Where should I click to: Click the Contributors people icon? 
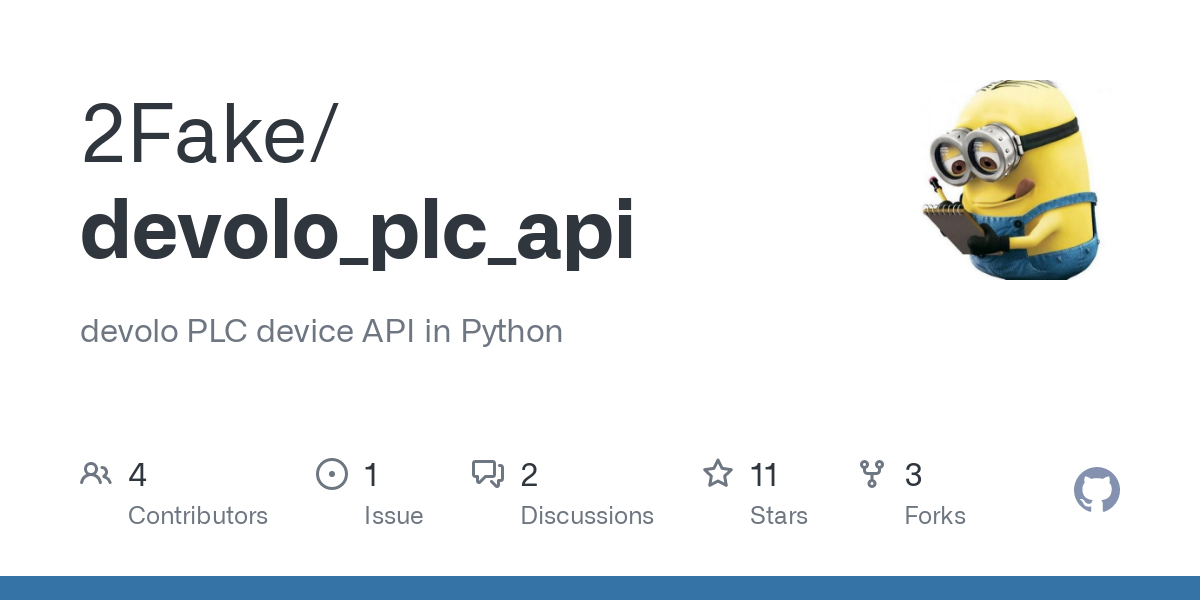pyautogui.click(x=96, y=474)
